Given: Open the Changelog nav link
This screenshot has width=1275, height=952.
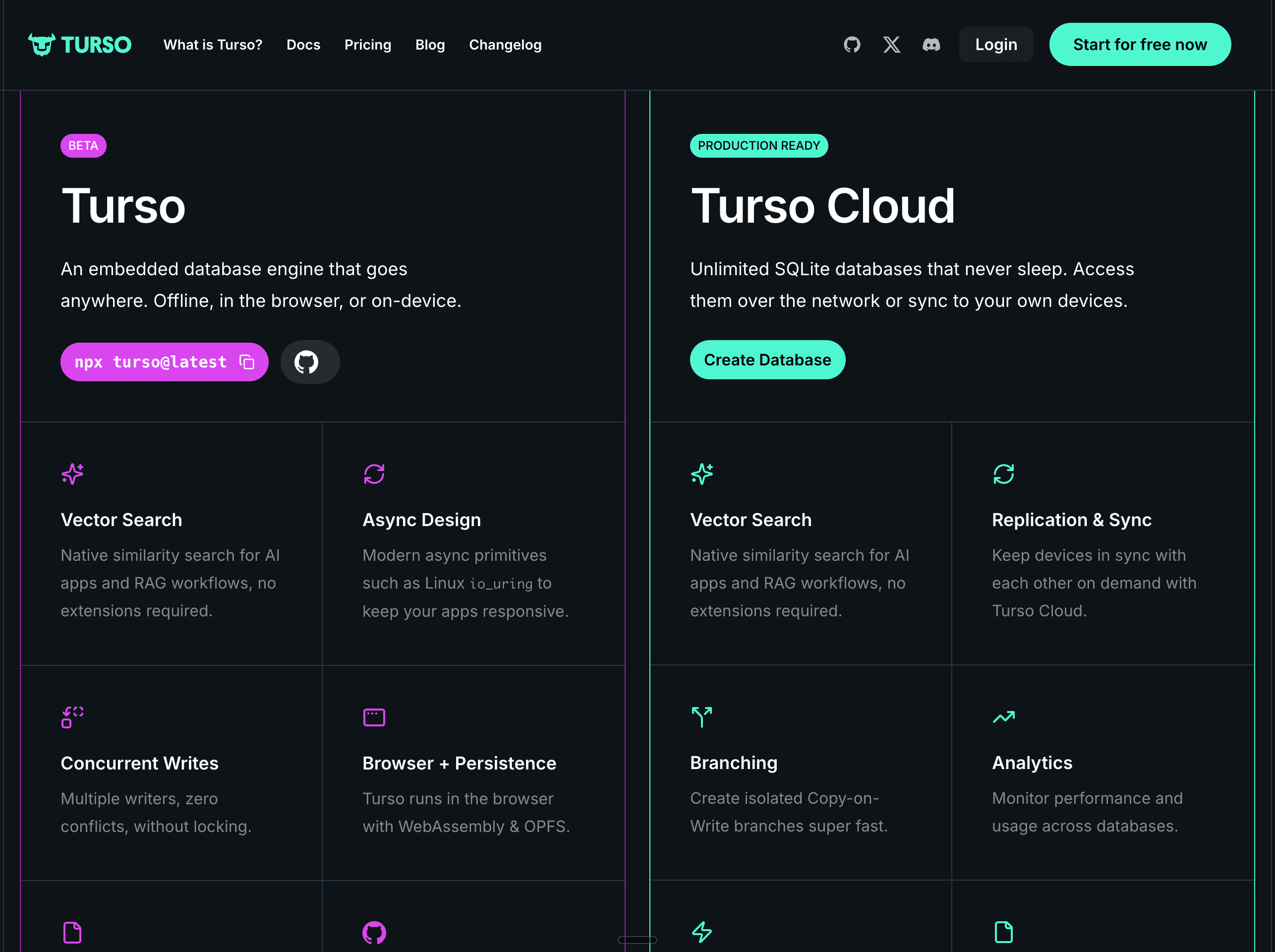Looking at the screenshot, I should (505, 44).
